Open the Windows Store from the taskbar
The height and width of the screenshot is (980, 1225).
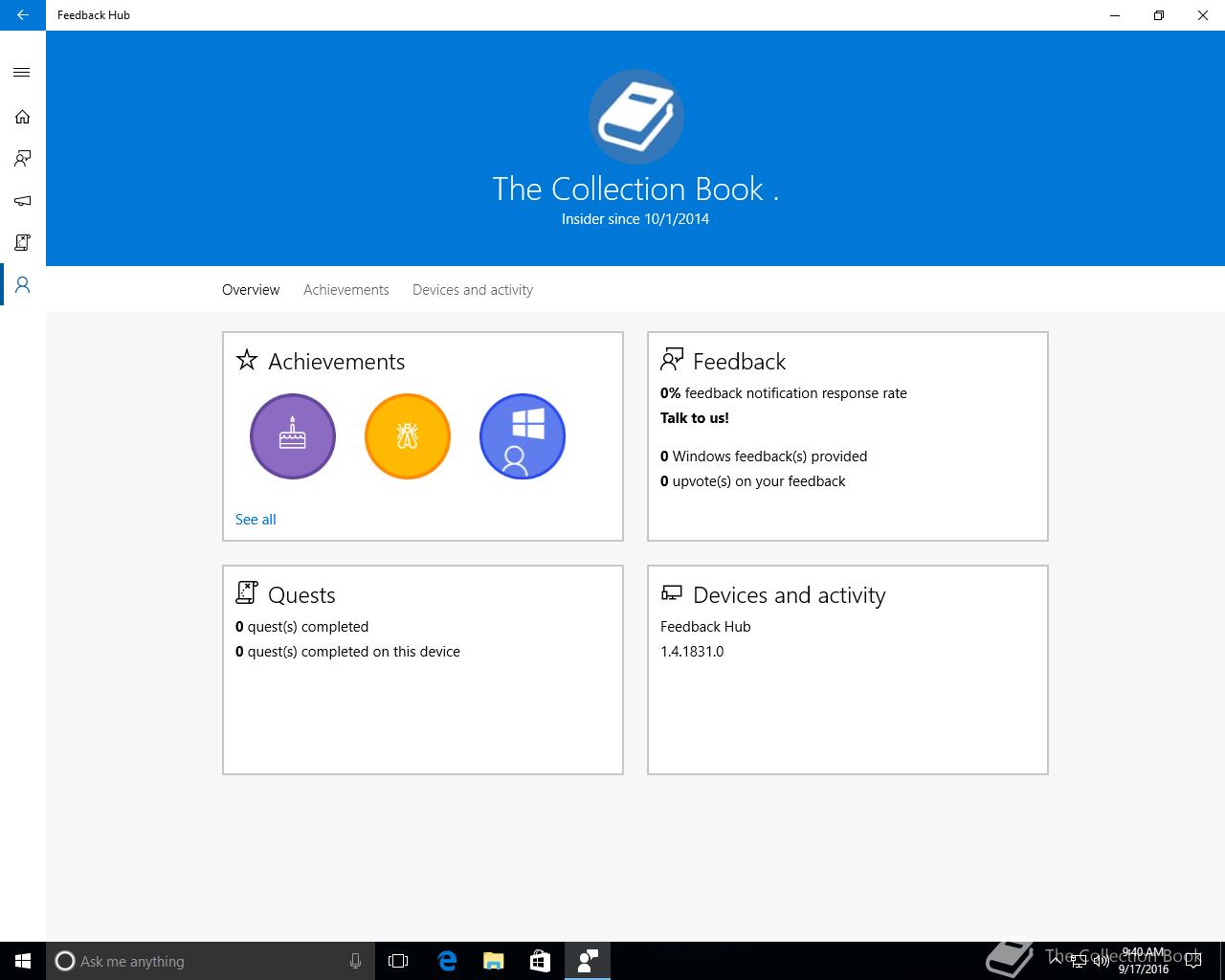tap(540, 961)
